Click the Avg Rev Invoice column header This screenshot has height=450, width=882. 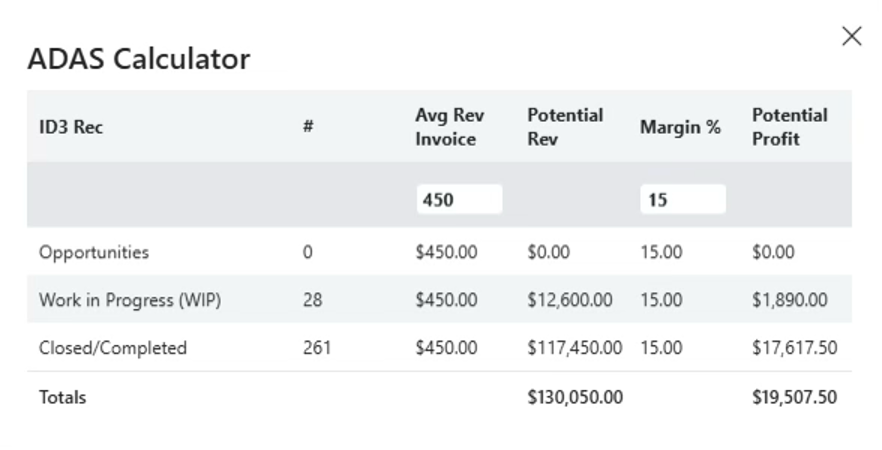click(449, 127)
